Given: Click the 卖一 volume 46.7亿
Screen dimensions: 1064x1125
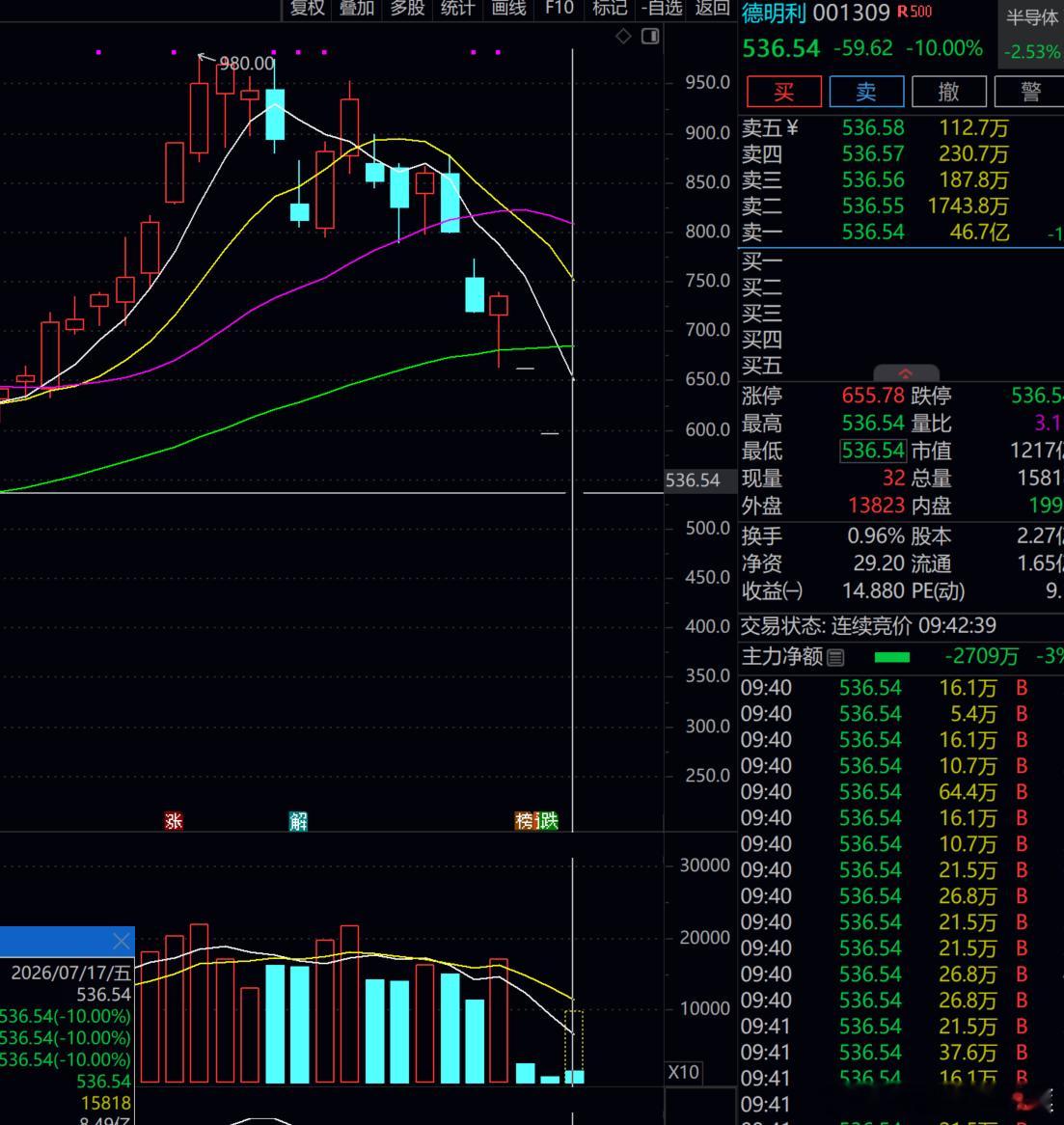Looking at the screenshot, I should [978, 232].
